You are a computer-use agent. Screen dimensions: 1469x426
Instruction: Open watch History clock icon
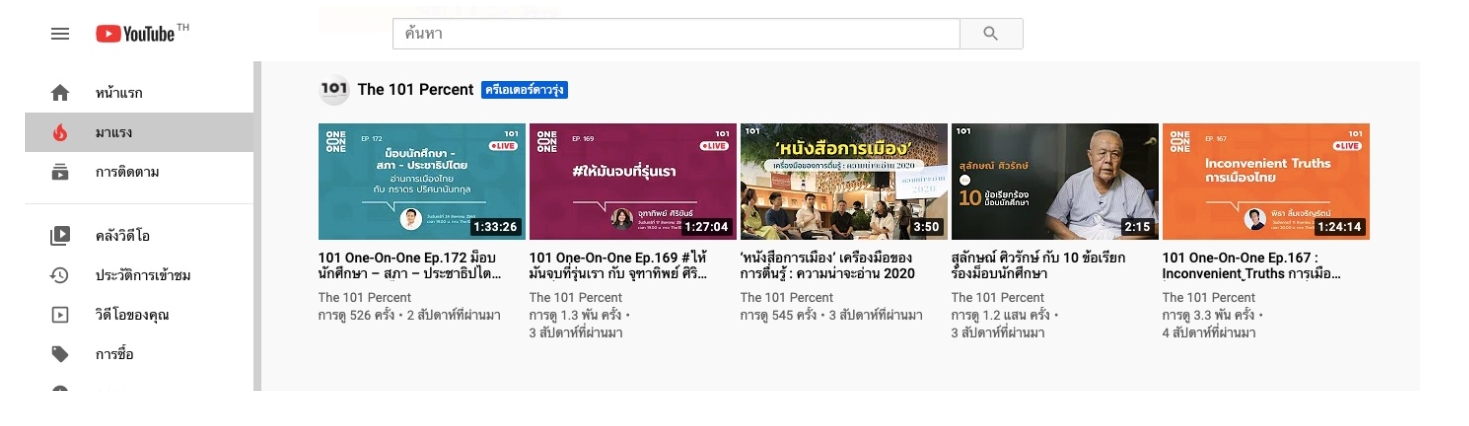60,275
